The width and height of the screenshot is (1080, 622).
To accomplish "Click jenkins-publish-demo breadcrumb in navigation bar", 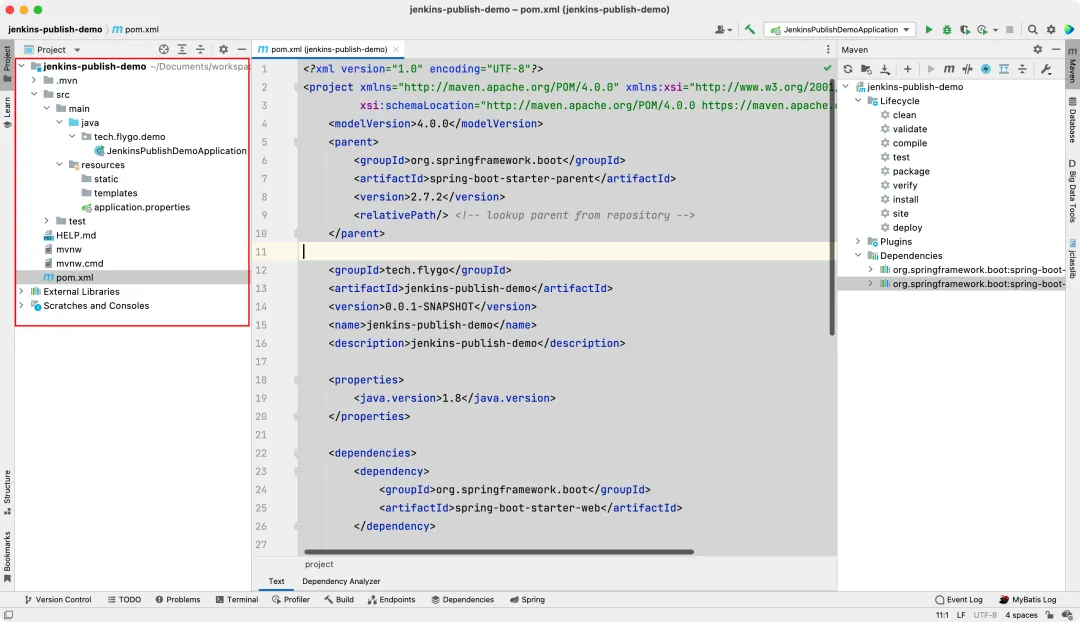I will 54,30.
